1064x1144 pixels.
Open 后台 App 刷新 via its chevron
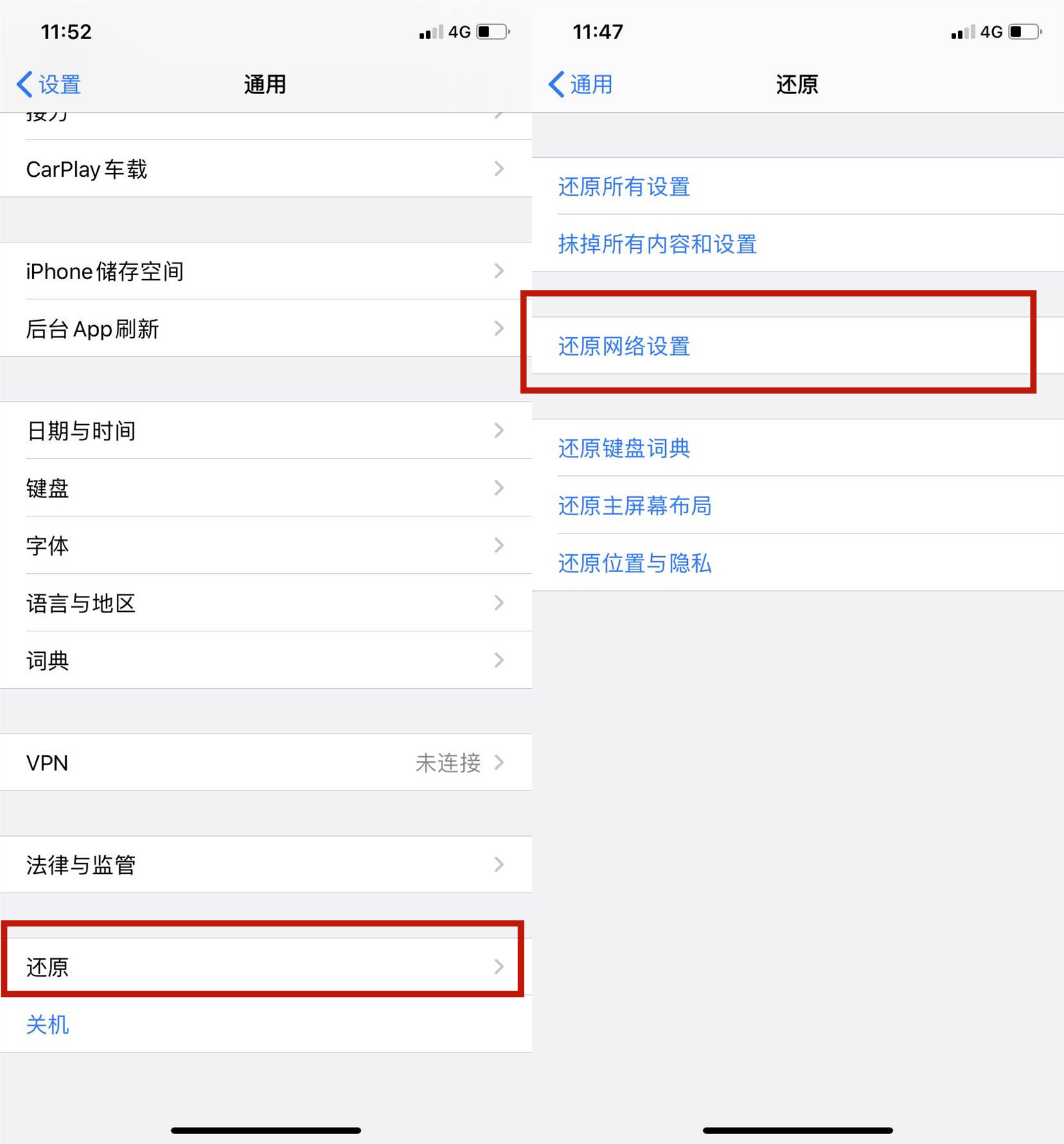(x=499, y=328)
